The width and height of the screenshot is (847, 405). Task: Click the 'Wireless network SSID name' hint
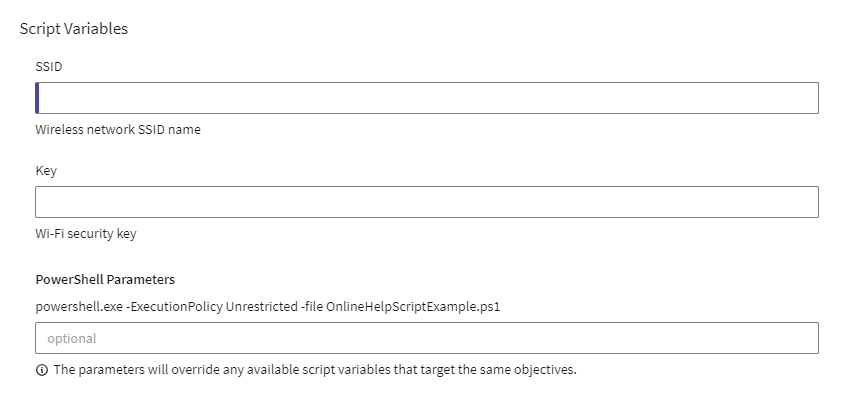pyautogui.click(x=118, y=130)
